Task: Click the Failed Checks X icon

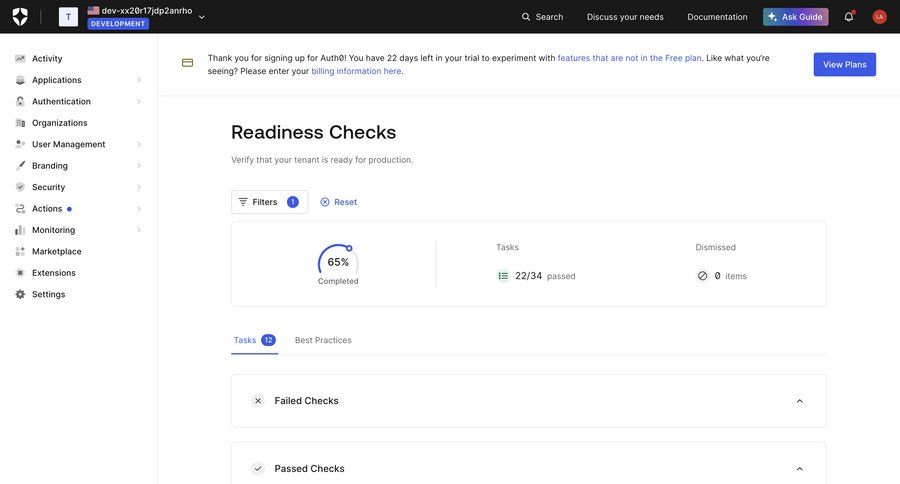Action: click(258, 401)
